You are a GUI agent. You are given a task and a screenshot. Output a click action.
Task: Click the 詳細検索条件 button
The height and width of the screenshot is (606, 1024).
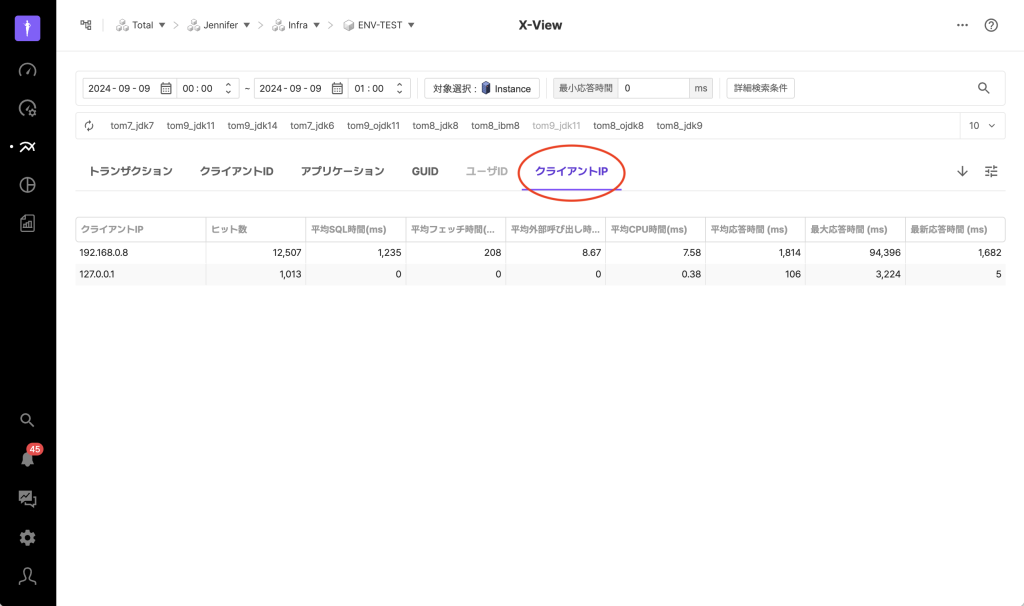(x=760, y=88)
